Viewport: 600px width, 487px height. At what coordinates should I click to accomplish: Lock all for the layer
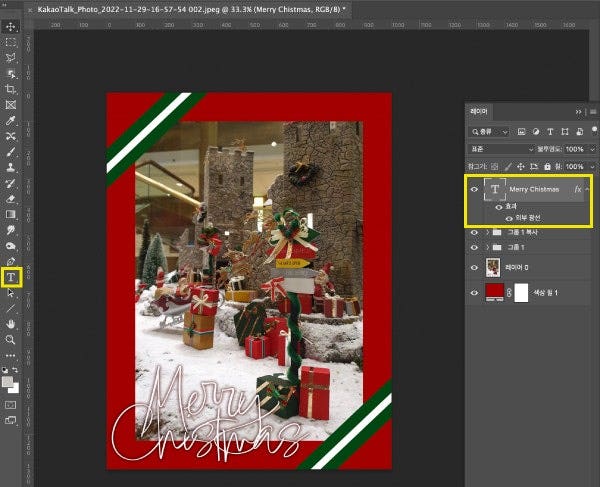(x=548, y=166)
